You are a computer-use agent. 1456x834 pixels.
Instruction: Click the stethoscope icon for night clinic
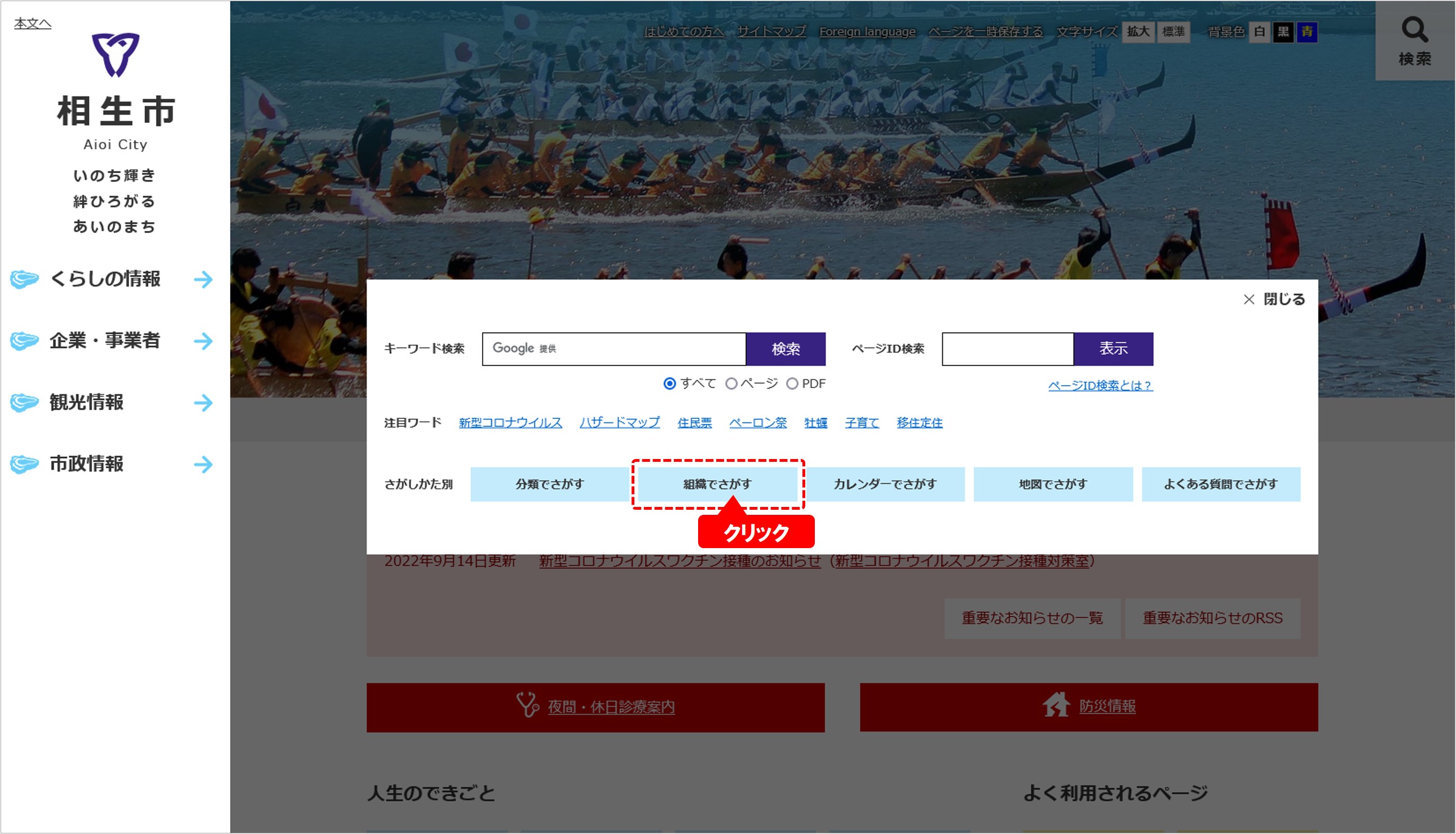(527, 705)
